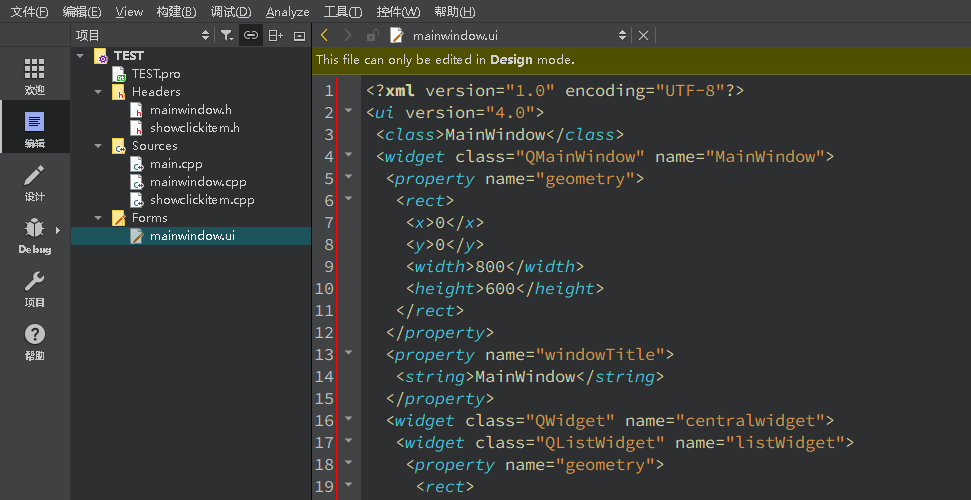971x500 pixels.
Task: Select showclickitem.h file
Action: click(x=194, y=128)
